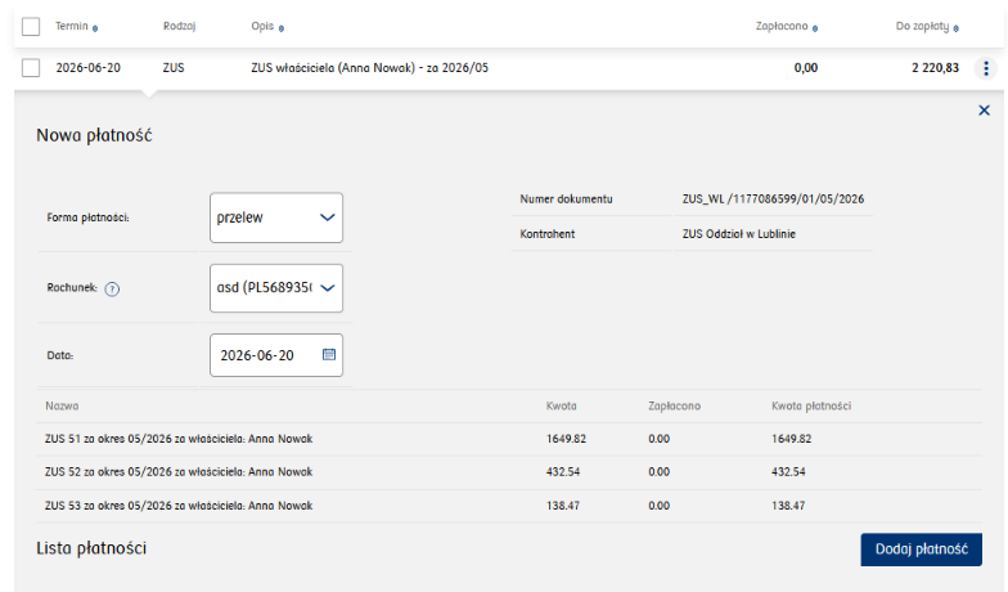This screenshot has width=1008, height=592.
Task: Click the 432.54 Kwota płatności value
Action: click(788, 472)
